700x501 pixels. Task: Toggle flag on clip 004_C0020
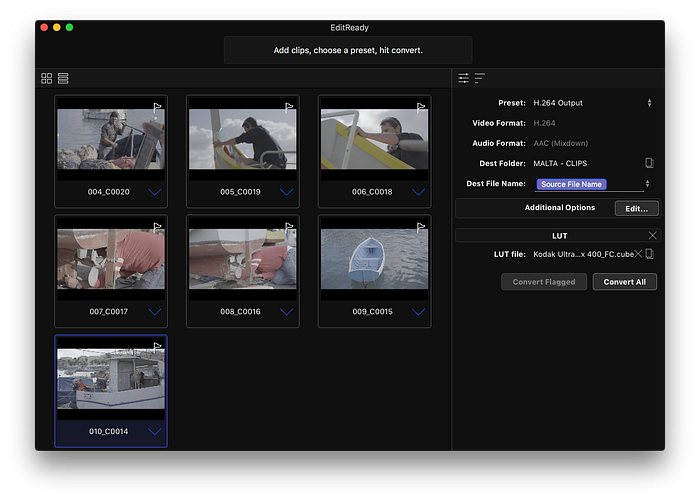click(157, 107)
